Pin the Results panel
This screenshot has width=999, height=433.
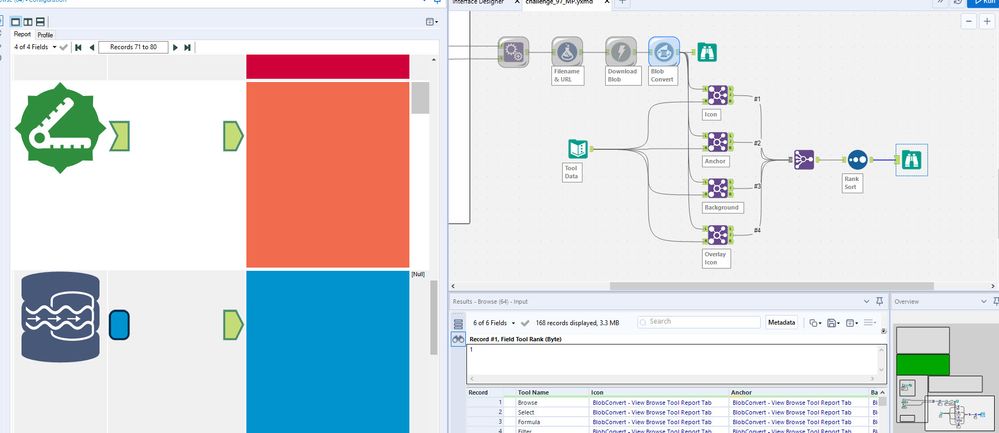[x=879, y=301]
